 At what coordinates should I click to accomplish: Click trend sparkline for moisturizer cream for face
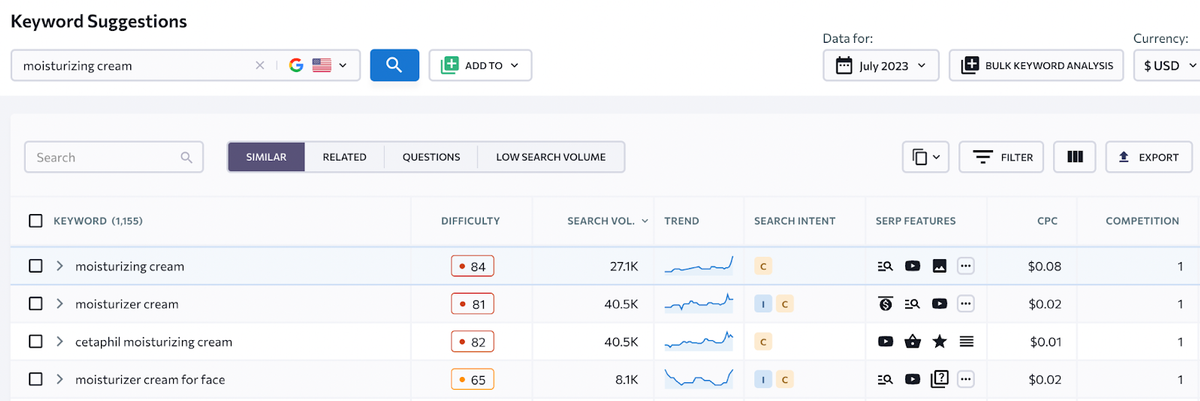(699, 378)
